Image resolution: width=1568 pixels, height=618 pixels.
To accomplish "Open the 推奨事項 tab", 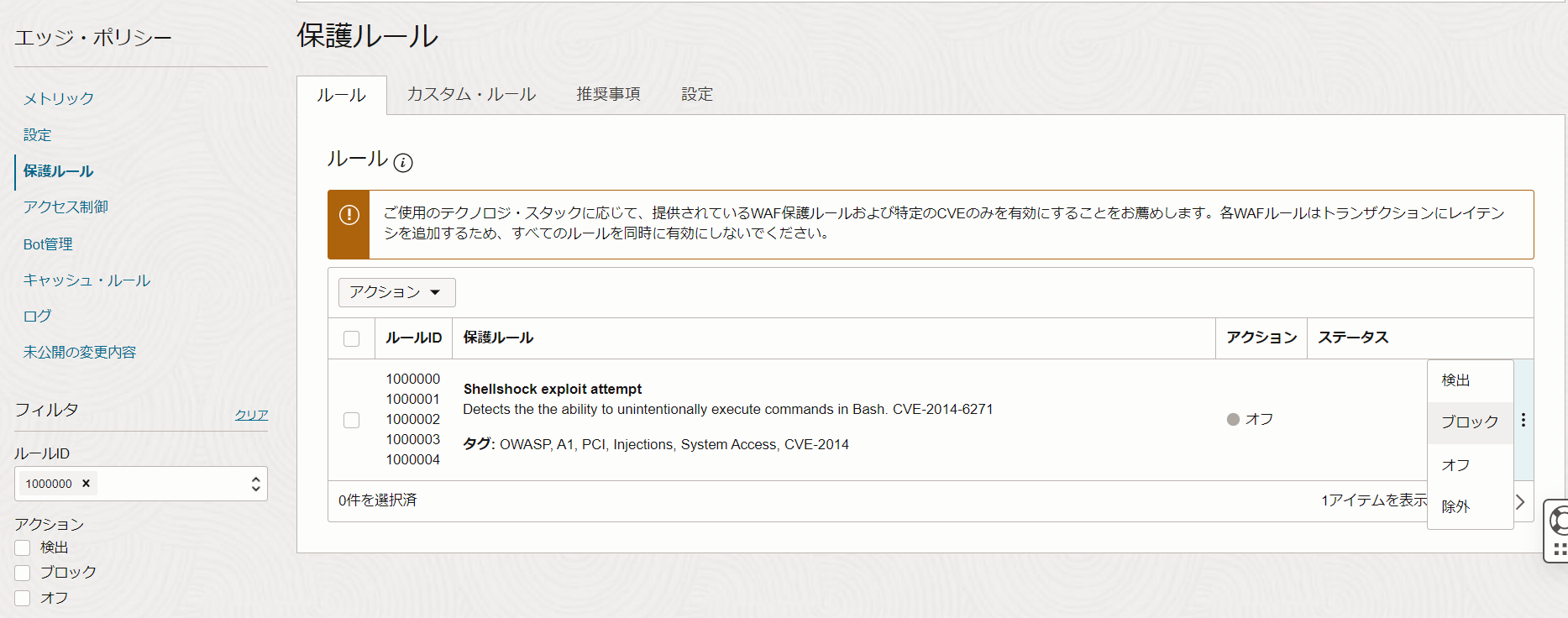I will [608, 94].
